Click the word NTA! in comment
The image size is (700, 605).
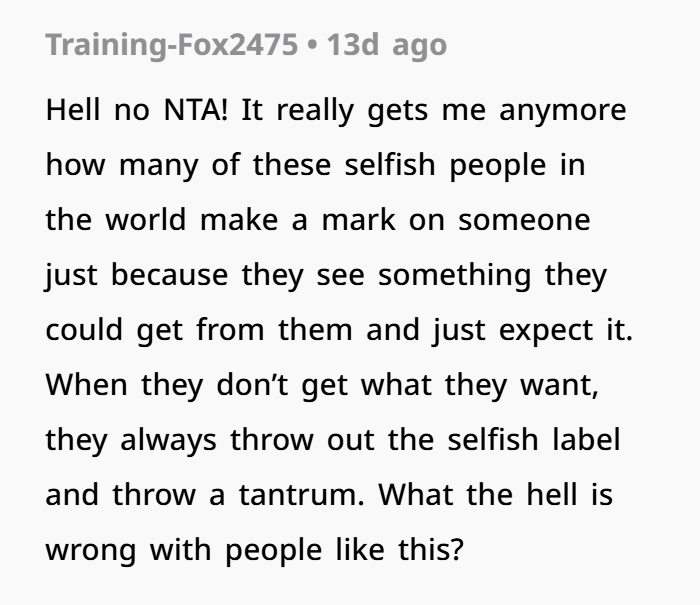click(x=196, y=110)
